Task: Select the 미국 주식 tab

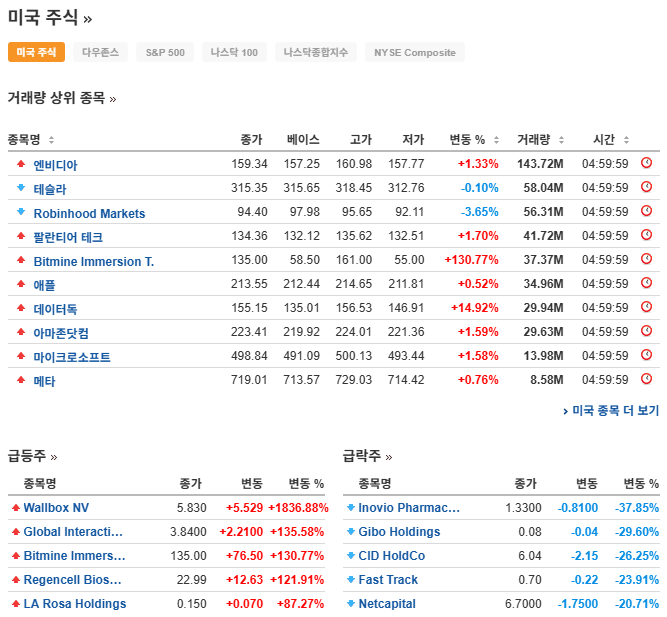Action: coord(36,52)
